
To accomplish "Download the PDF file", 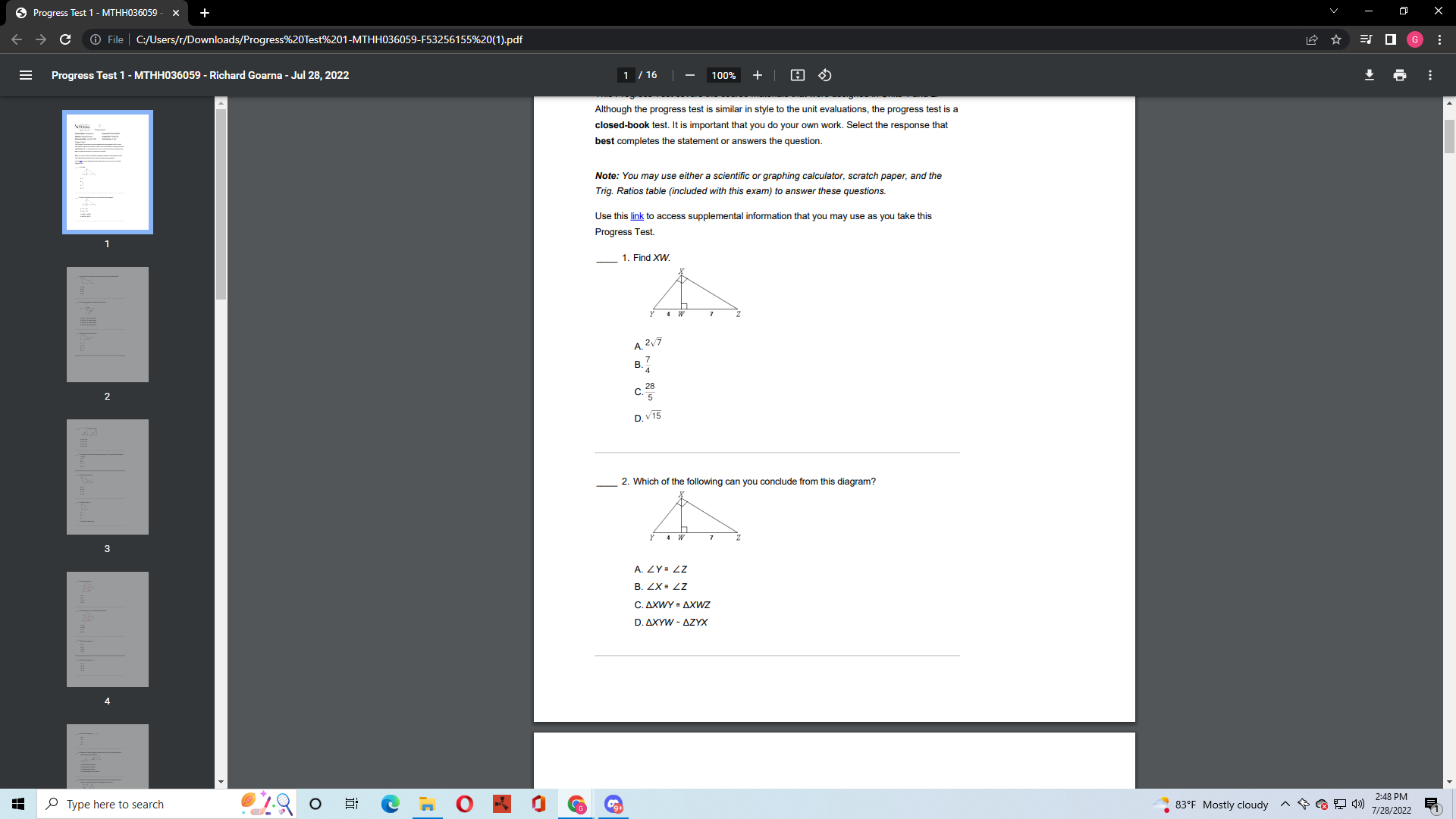I will [1370, 75].
